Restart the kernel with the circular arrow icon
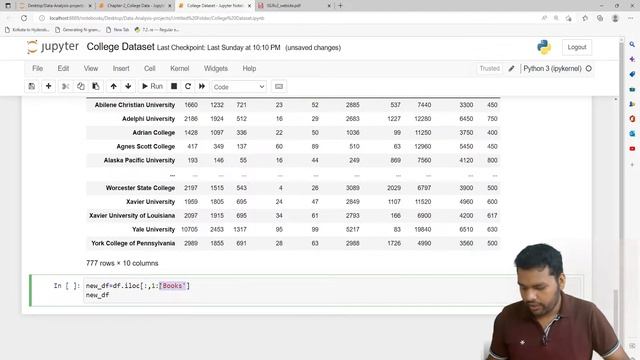Viewport: 640px width, 360px height. pyautogui.click(x=188, y=87)
